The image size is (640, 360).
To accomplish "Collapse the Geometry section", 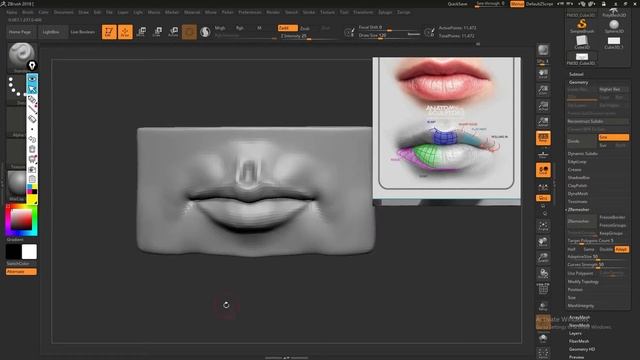I will click(578, 82).
